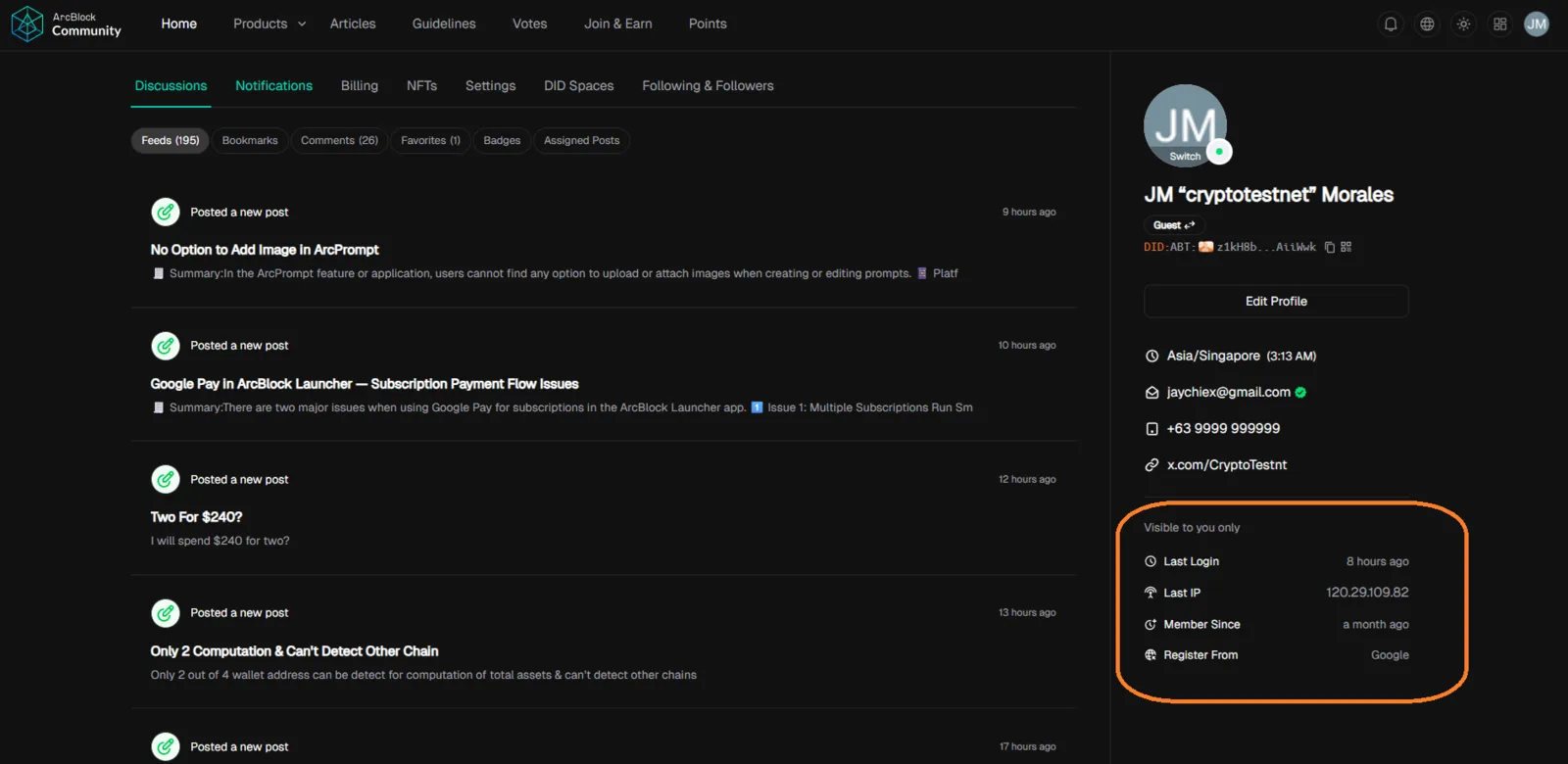The width and height of the screenshot is (1568, 764).
Task: Navigate to Votes
Action: pyautogui.click(x=530, y=24)
